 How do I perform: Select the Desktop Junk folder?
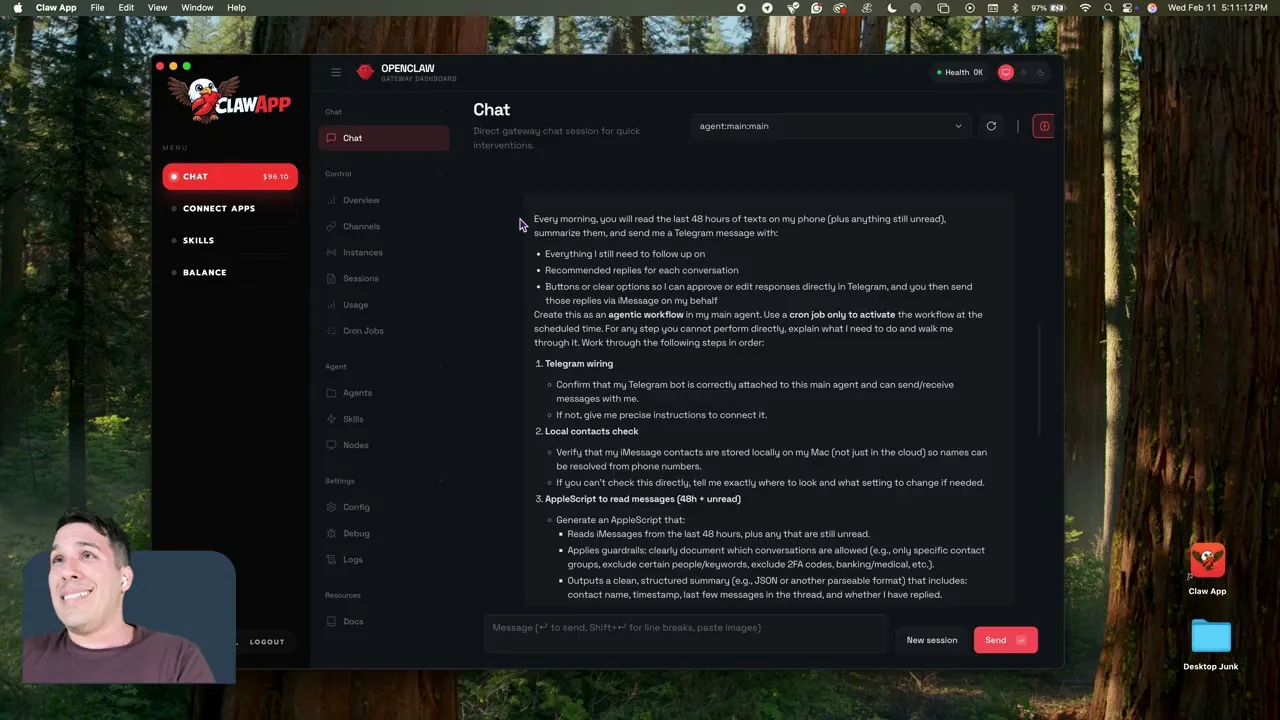pos(1211,645)
